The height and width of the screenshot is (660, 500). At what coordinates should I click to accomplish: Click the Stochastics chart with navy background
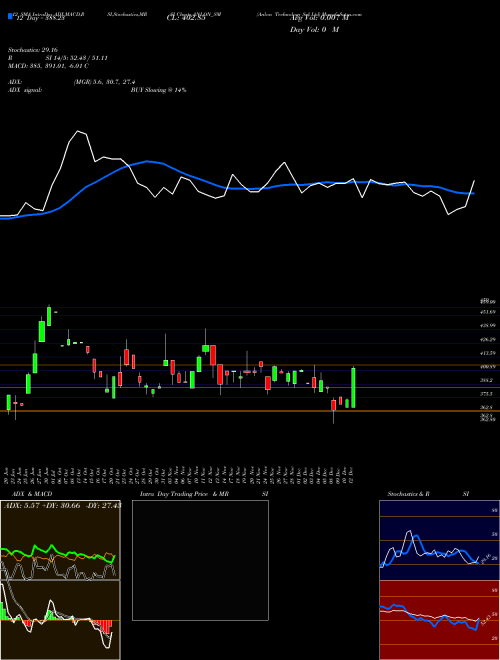pos(439,540)
